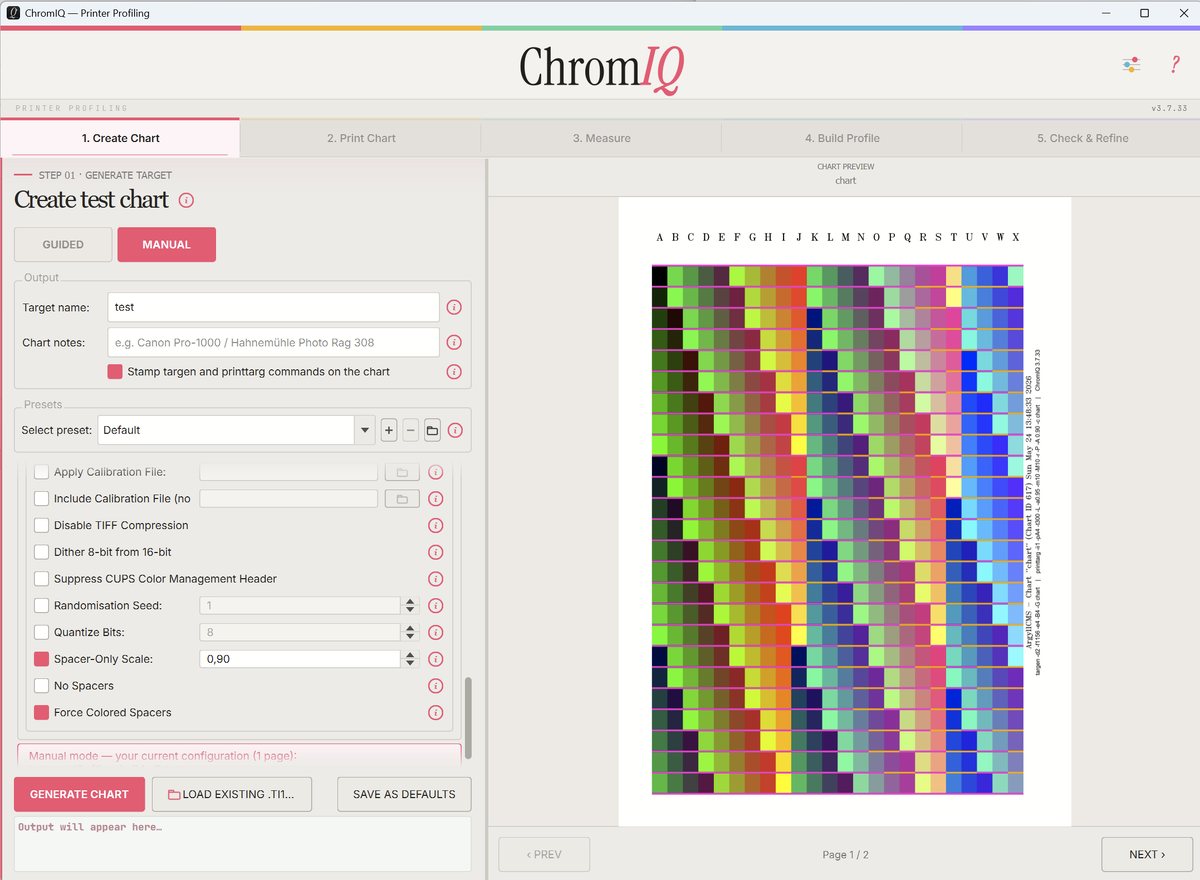The width and height of the screenshot is (1200, 880).
Task: Expand the Select preset dropdown
Action: [364, 430]
